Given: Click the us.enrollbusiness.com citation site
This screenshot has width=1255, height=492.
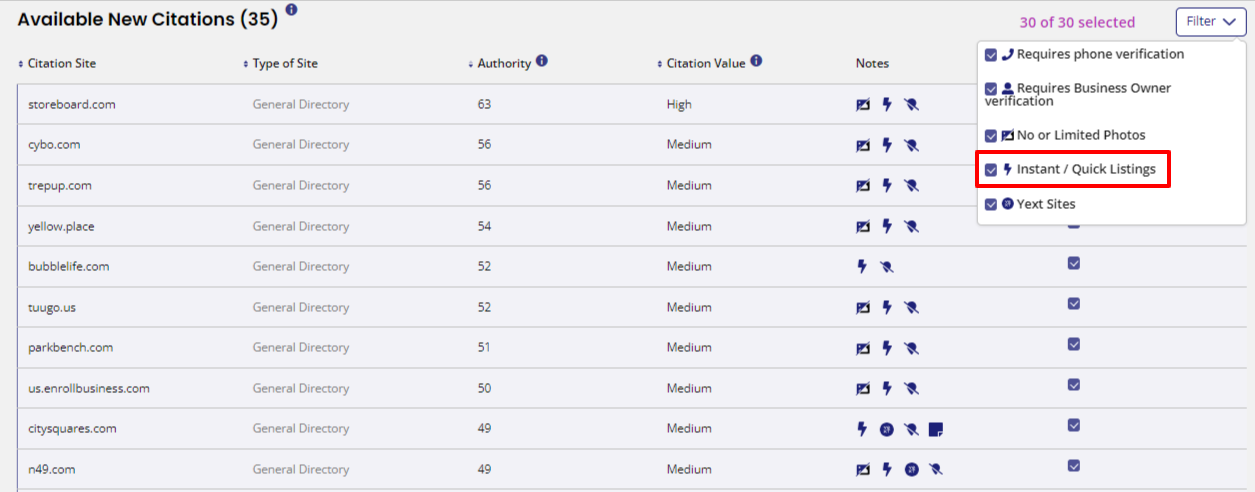Looking at the screenshot, I should [89, 388].
